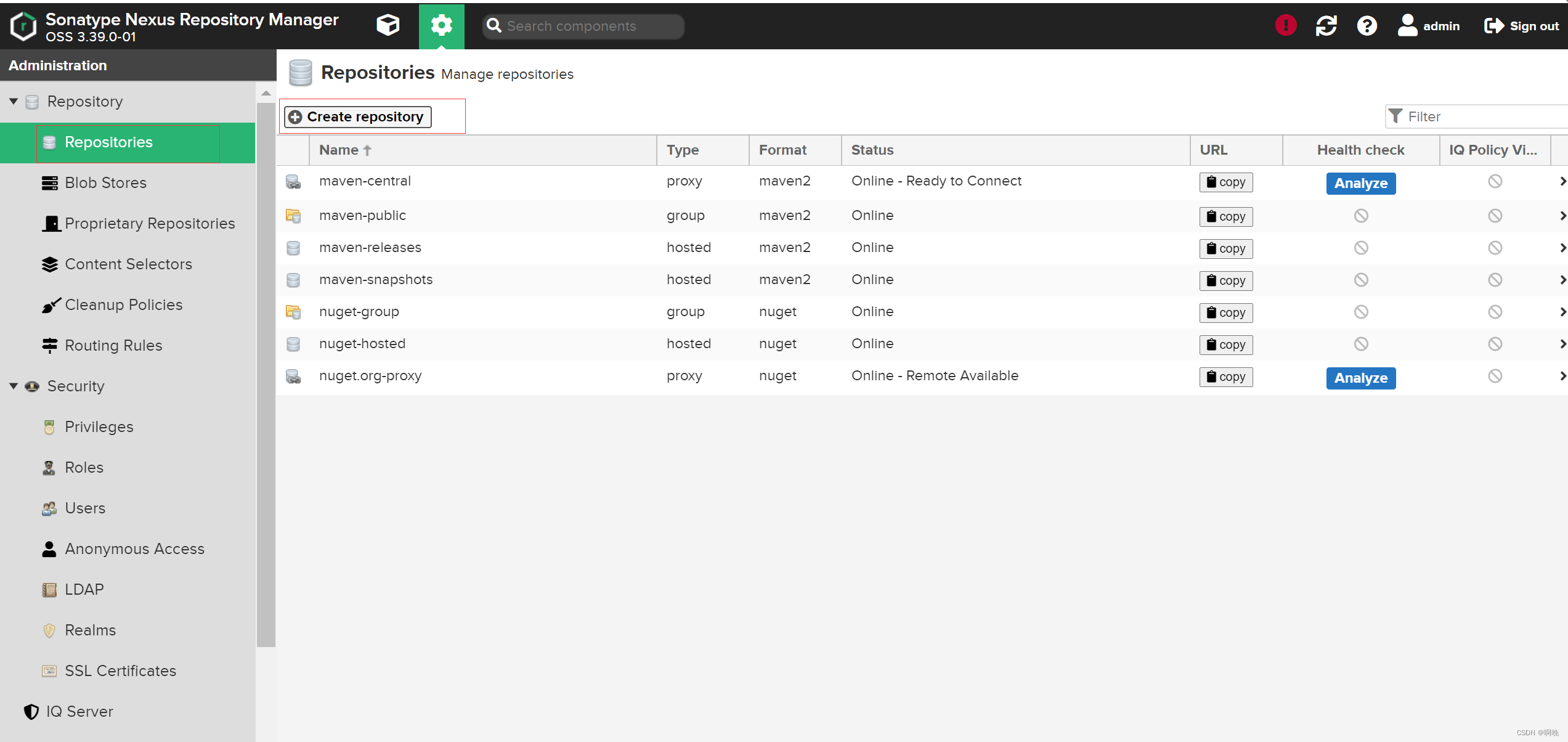This screenshot has width=1568, height=742.
Task: Click the maven-central IQ policy disabled icon
Action: tap(1495, 182)
